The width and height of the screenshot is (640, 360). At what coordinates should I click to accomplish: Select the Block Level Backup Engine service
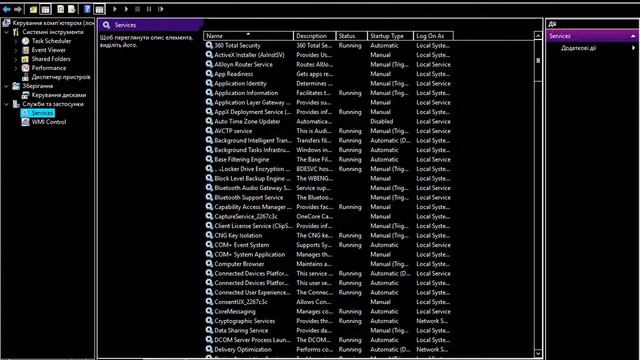[328, 178]
